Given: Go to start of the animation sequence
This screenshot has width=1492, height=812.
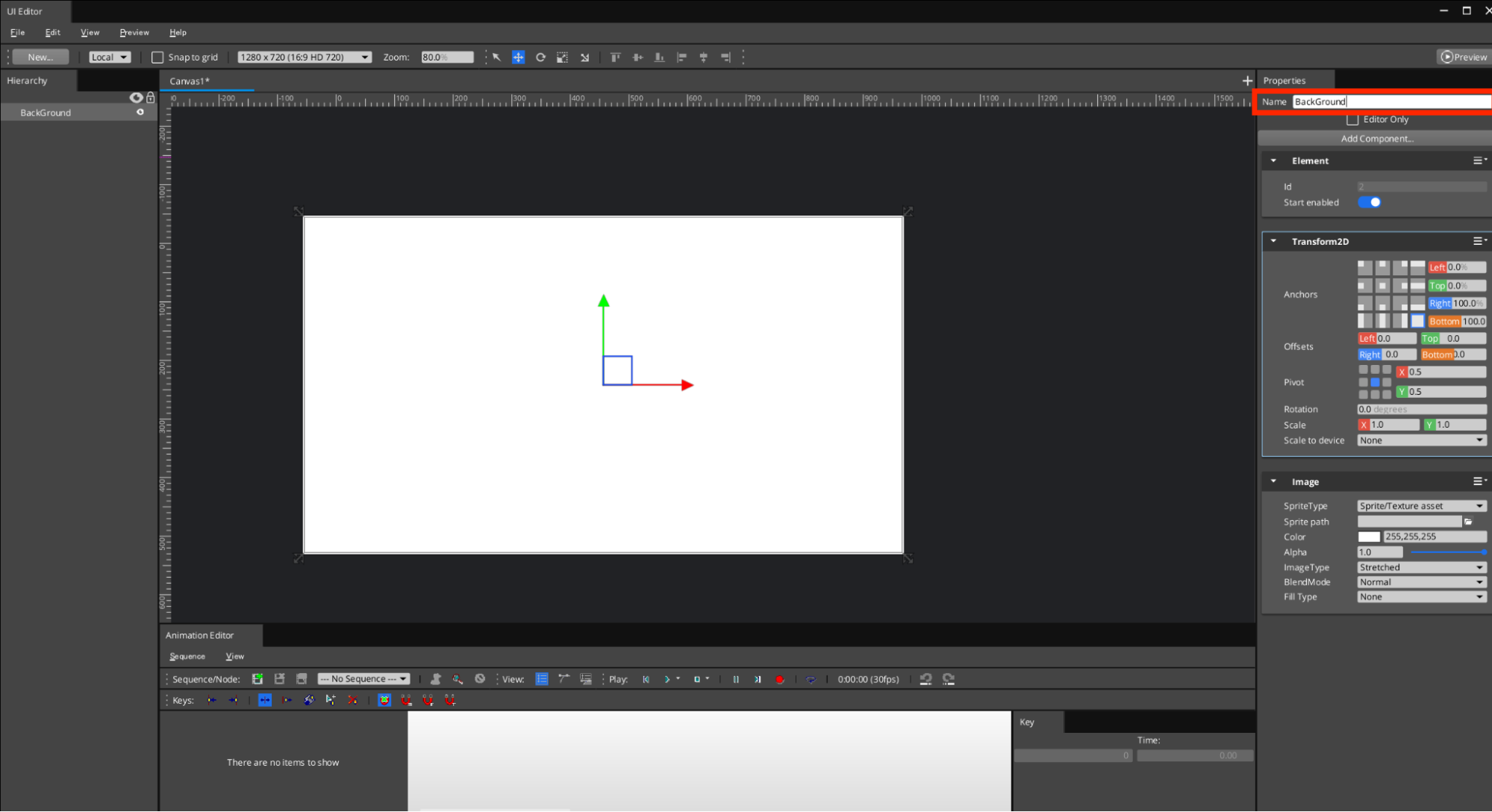Looking at the screenshot, I should (646, 678).
